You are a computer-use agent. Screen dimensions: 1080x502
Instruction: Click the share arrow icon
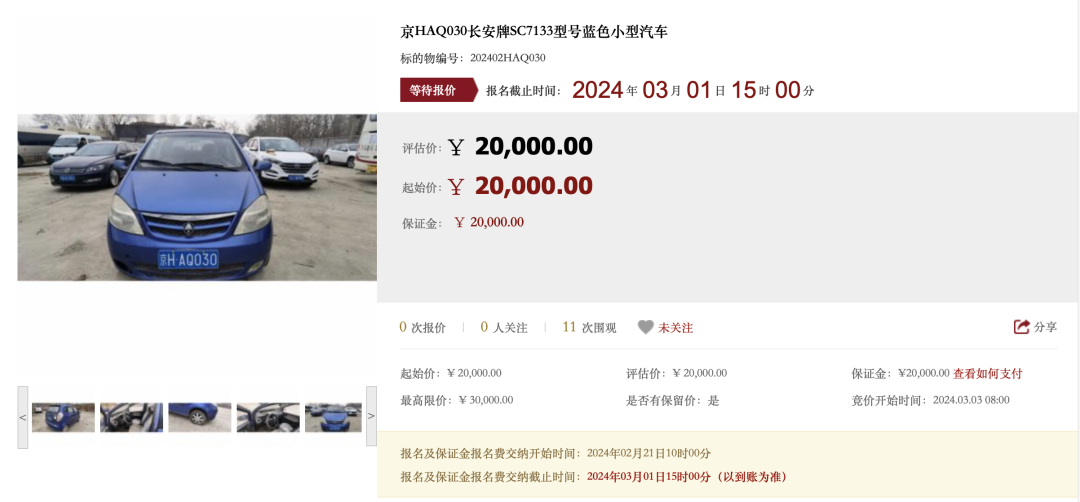[1021, 327]
